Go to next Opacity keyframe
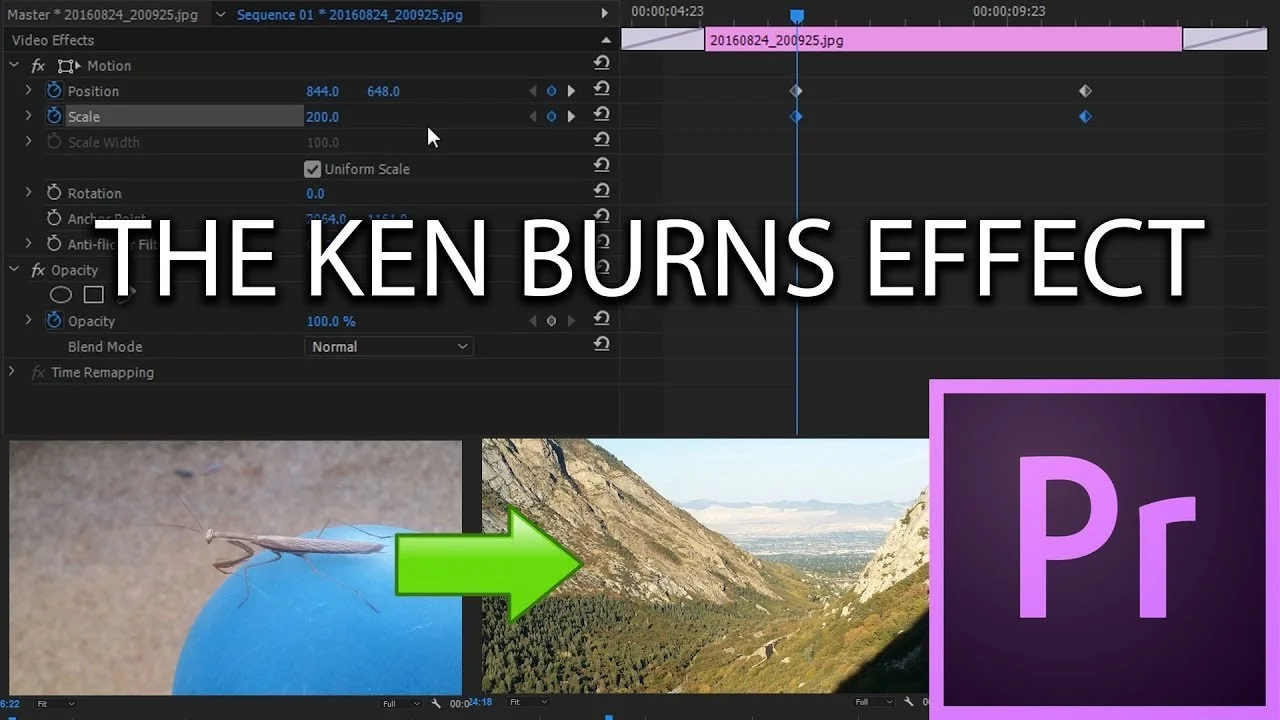Viewport: 1280px width, 720px height. click(x=571, y=321)
